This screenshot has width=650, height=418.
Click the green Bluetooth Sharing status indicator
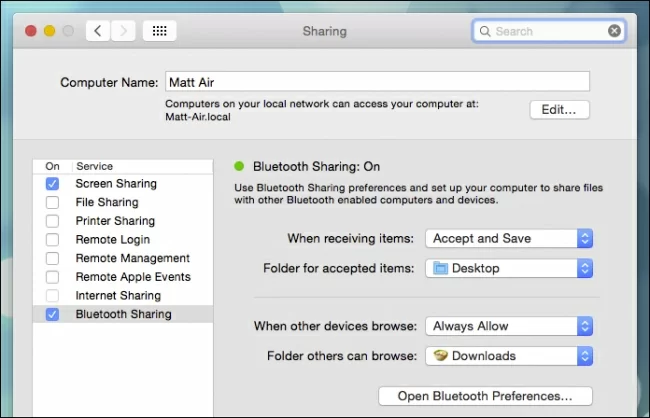click(239, 167)
